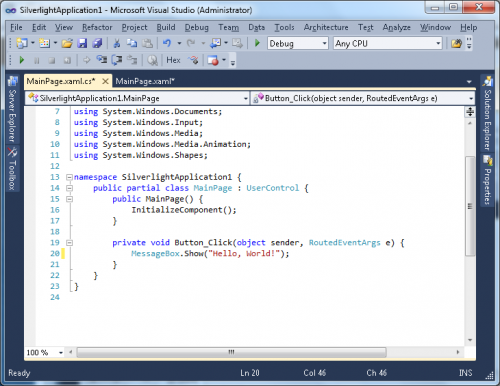
Task: Click the "Hello, World!" string on line 20
Action: tap(244, 254)
